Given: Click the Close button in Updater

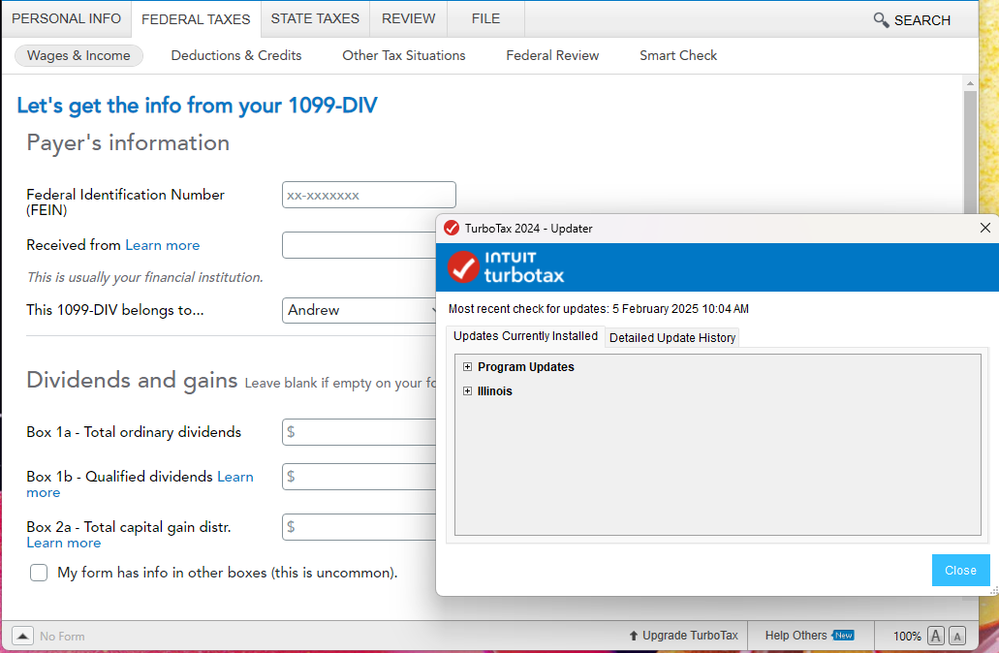Looking at the screenshot, I should (961, 570).
